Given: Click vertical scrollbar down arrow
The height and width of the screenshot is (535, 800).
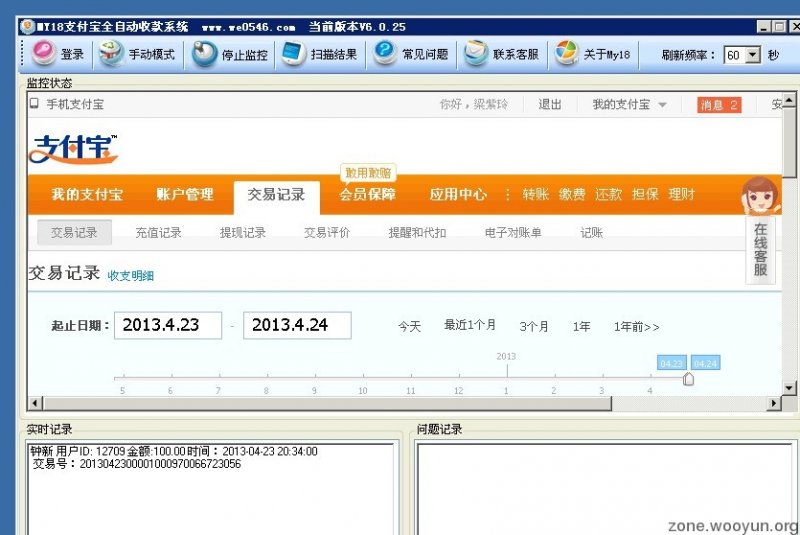Looking at the screenshot, I should (789, 388).
